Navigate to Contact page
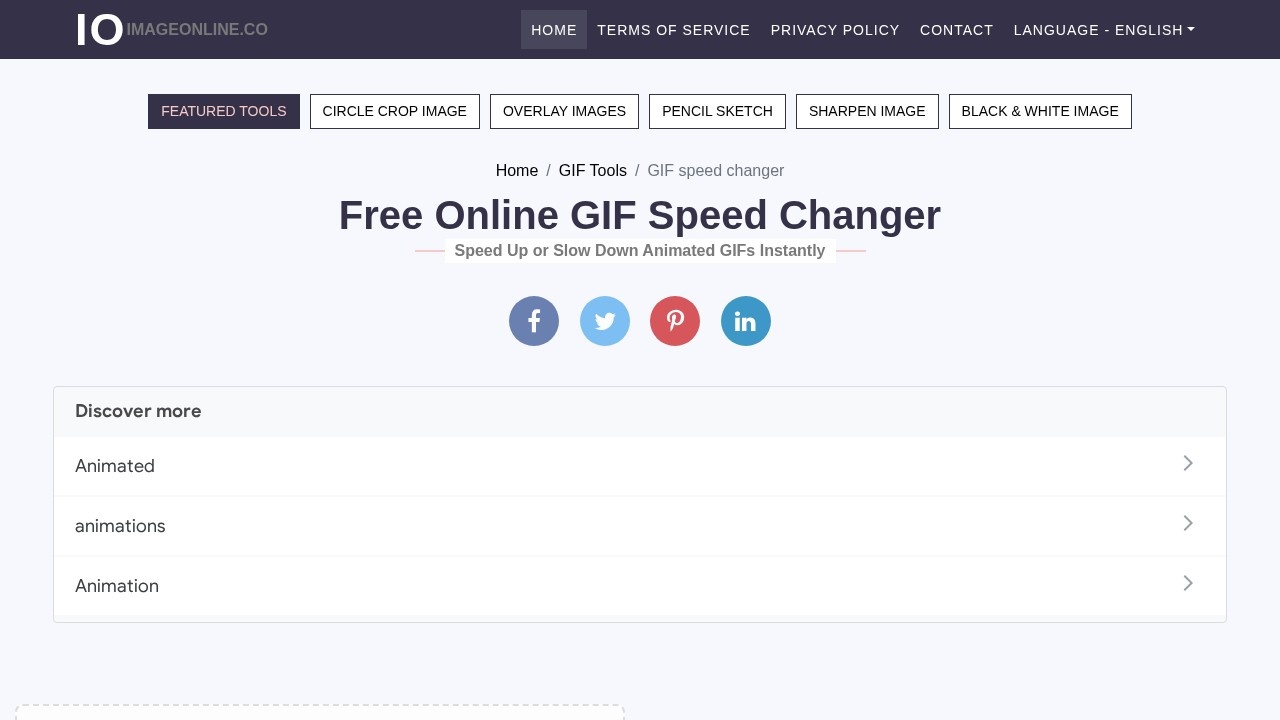 click(x=956, y=30)
